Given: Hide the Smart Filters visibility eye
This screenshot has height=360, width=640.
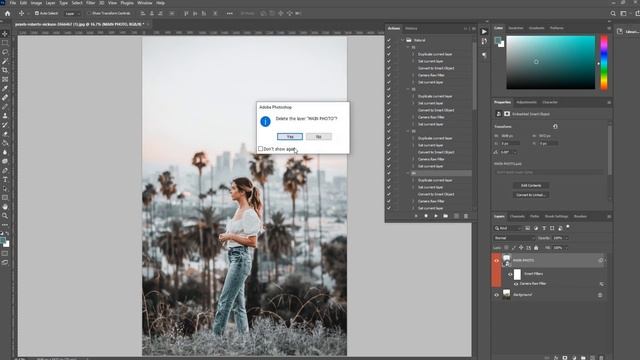Looking at the screenshot, I should pos(510,274).
